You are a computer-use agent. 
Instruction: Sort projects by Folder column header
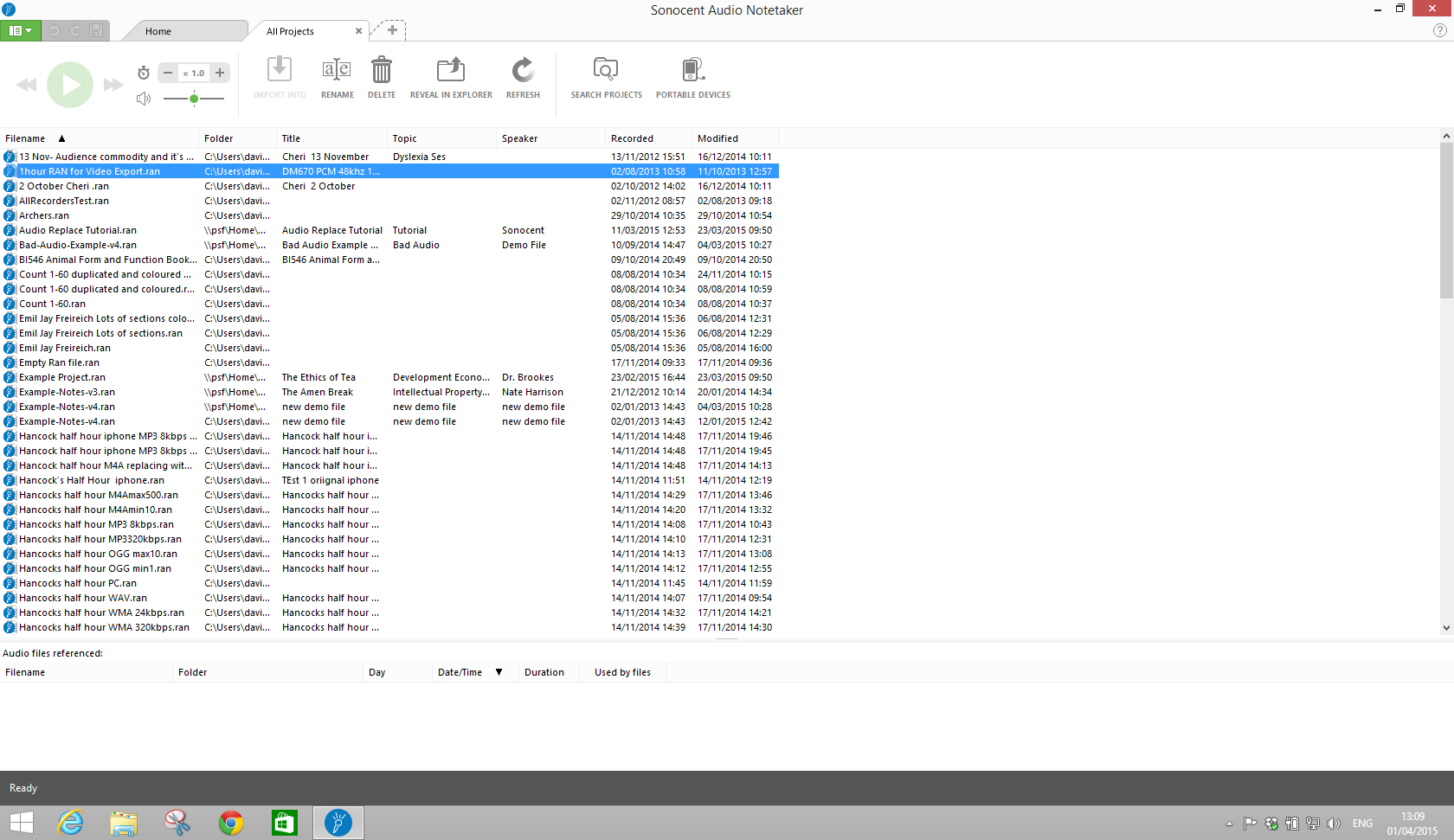click(x=238, y=138)
